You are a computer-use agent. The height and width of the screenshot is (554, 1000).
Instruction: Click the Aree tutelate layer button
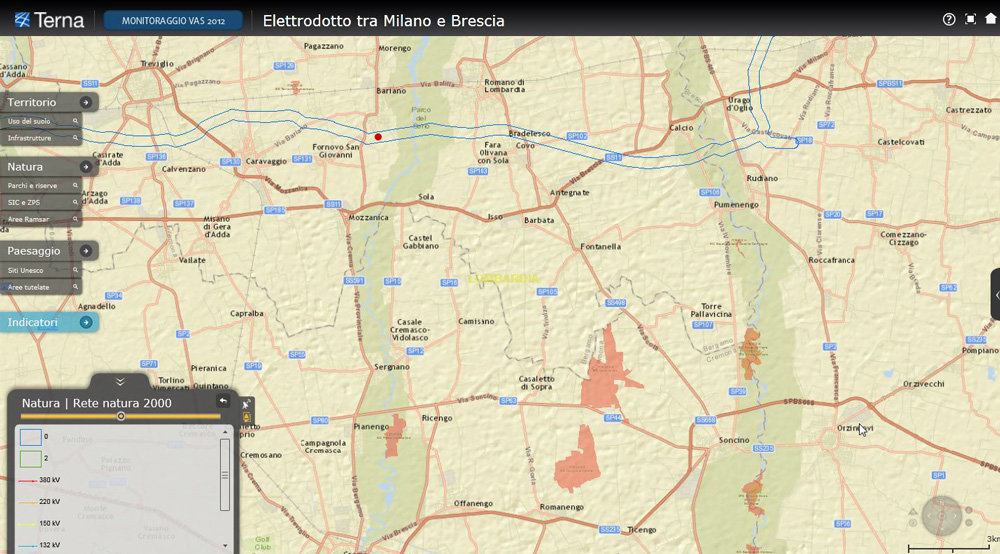[40, 287]
